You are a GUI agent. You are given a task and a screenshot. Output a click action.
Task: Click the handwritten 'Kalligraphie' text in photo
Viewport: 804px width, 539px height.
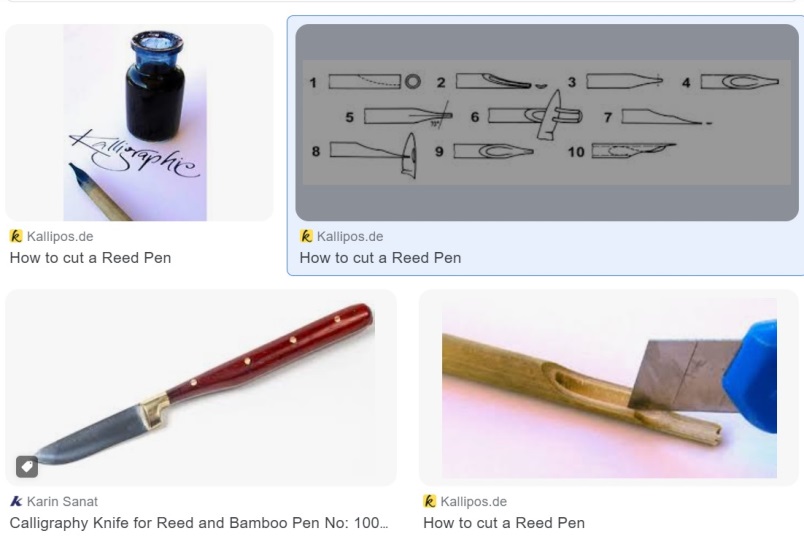coord(134,153)
